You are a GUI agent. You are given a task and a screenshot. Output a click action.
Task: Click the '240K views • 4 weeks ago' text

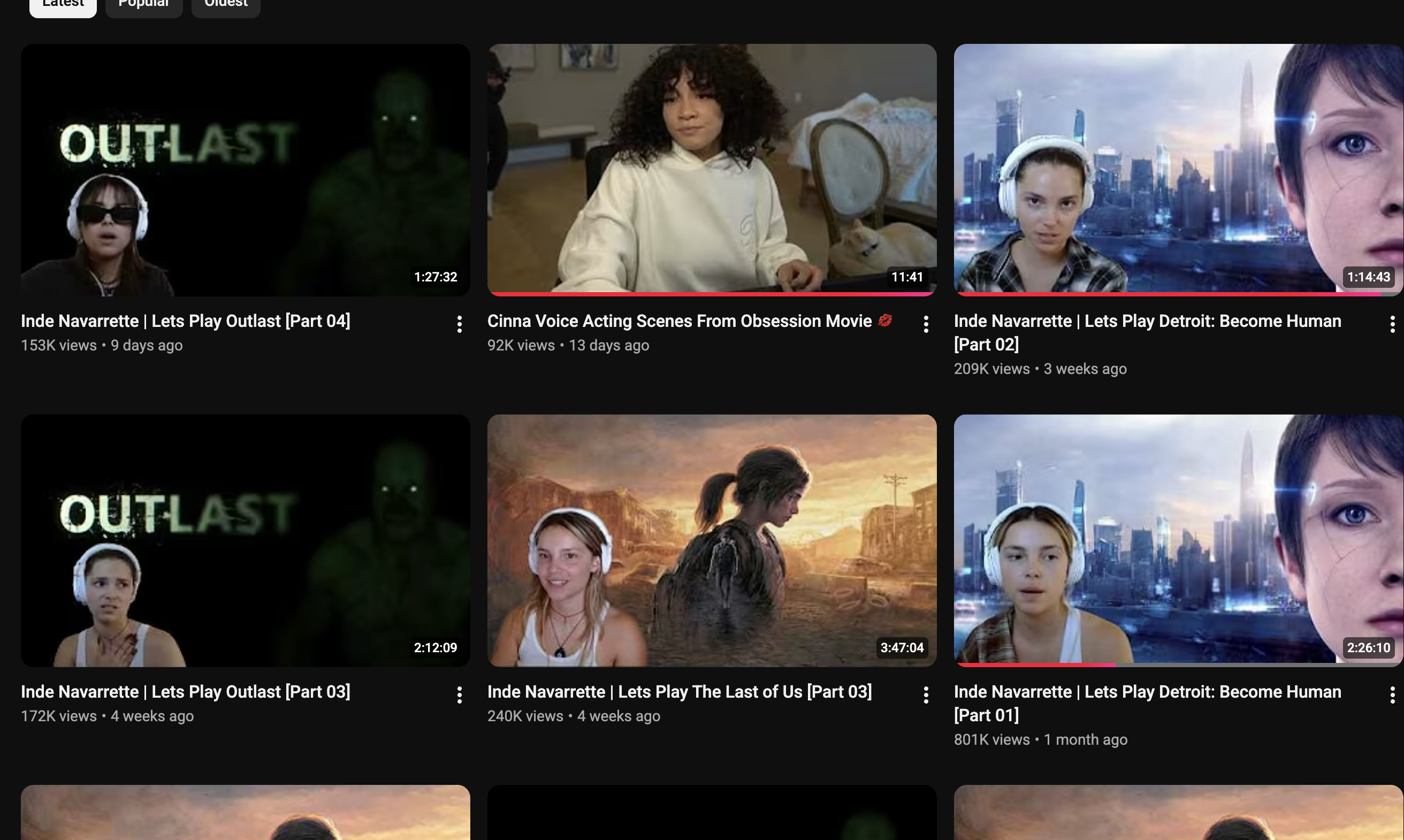point(574,716)
